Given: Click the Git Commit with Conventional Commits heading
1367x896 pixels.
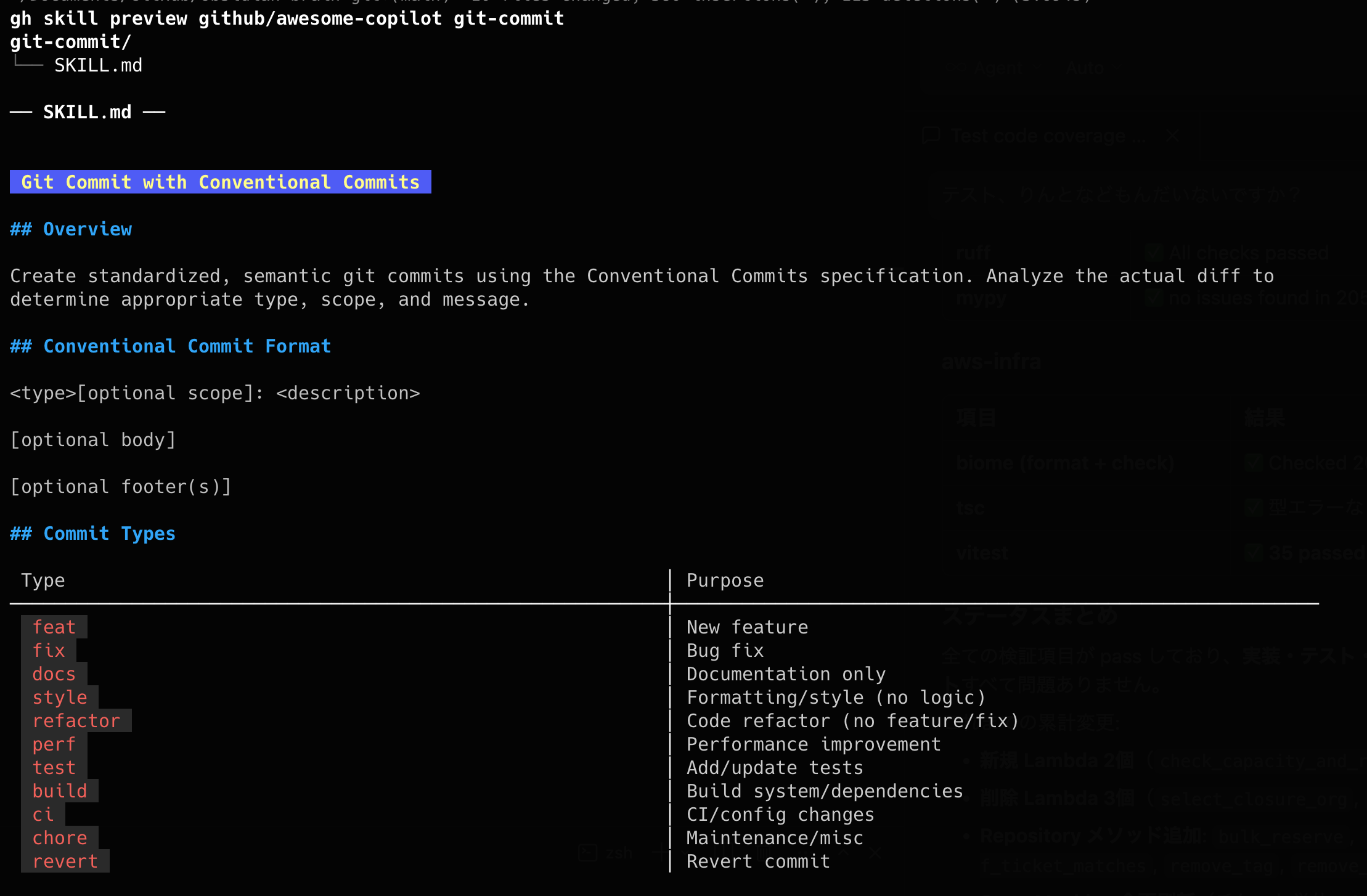Looking at the screenshot, I should click(220, 182).
